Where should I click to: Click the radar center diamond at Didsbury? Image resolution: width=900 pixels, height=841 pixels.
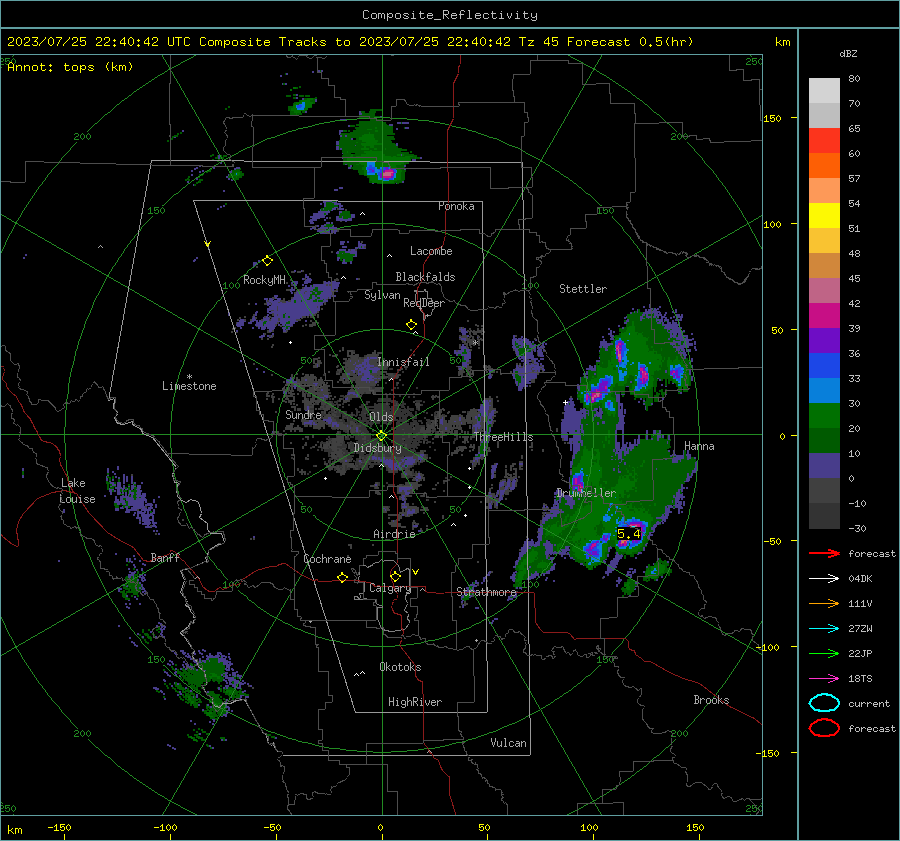pyautogui.click(x=381, y=436)
